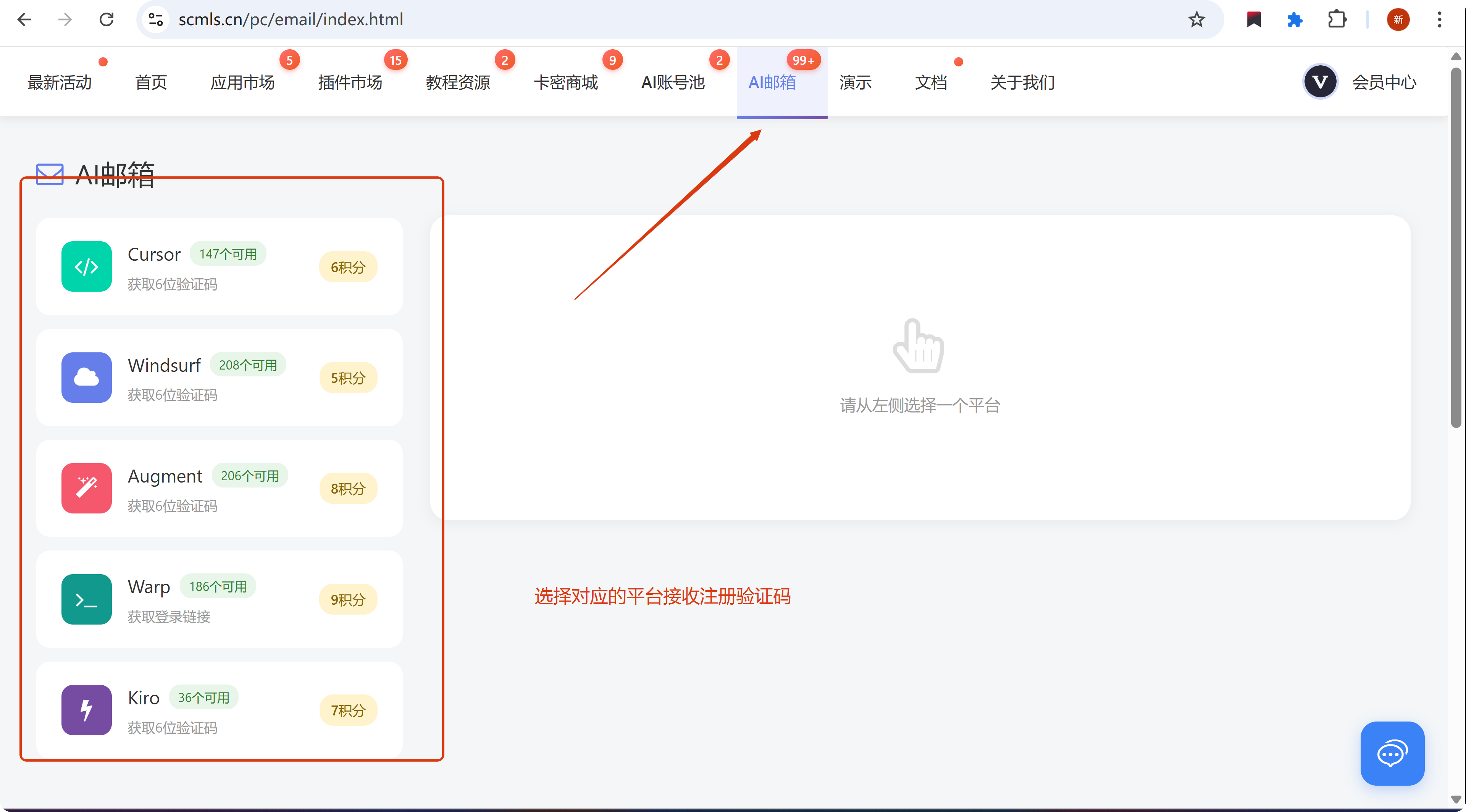The height and width of the screenshot is (812, 1466).
Task: Click the Kiro lightning bolt icon
Action: click(x=87, y=710)
